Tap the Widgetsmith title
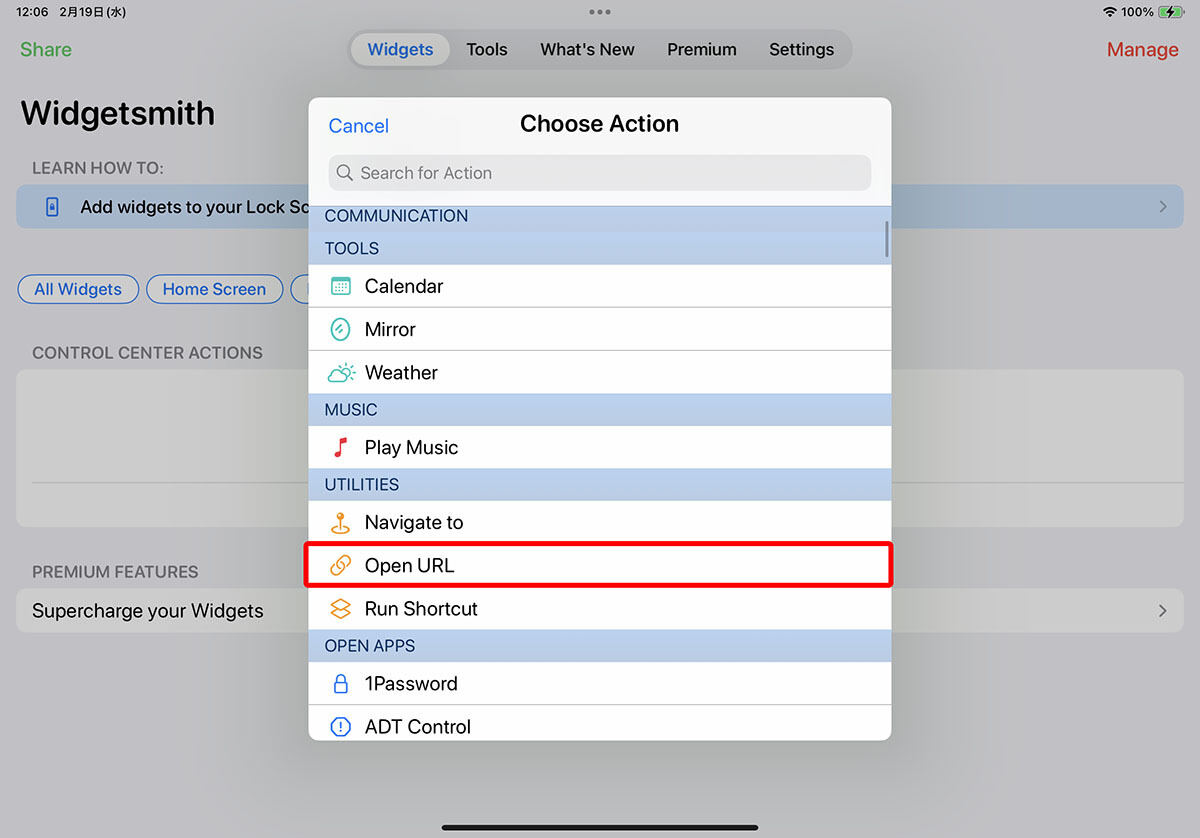 click(117, 113)
